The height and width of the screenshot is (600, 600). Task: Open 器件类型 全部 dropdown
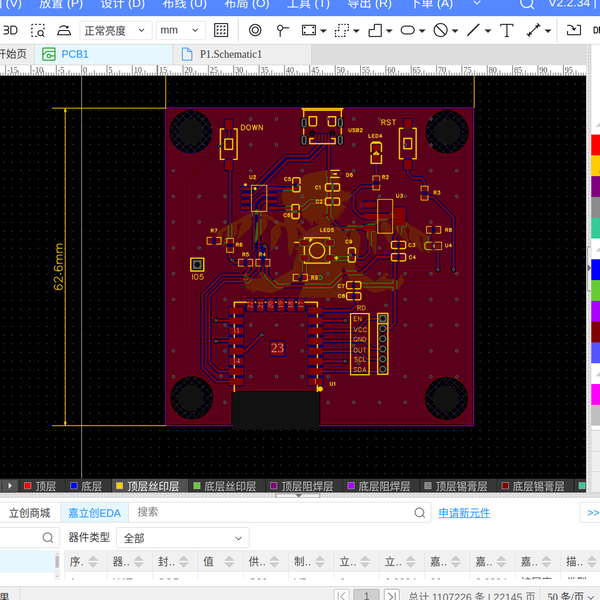click(183, 538)
